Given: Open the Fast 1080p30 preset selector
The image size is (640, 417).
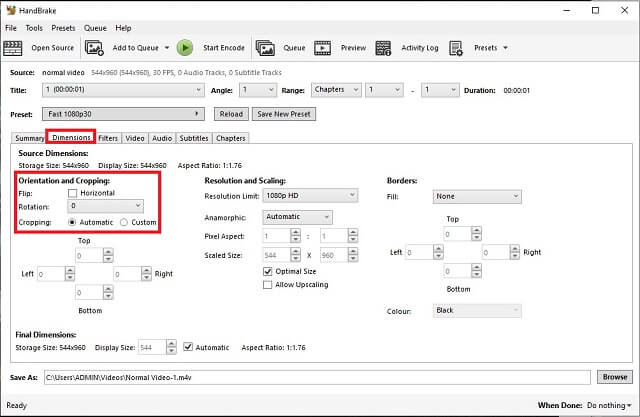Looking at the screenshot, I should click(123, 114).
